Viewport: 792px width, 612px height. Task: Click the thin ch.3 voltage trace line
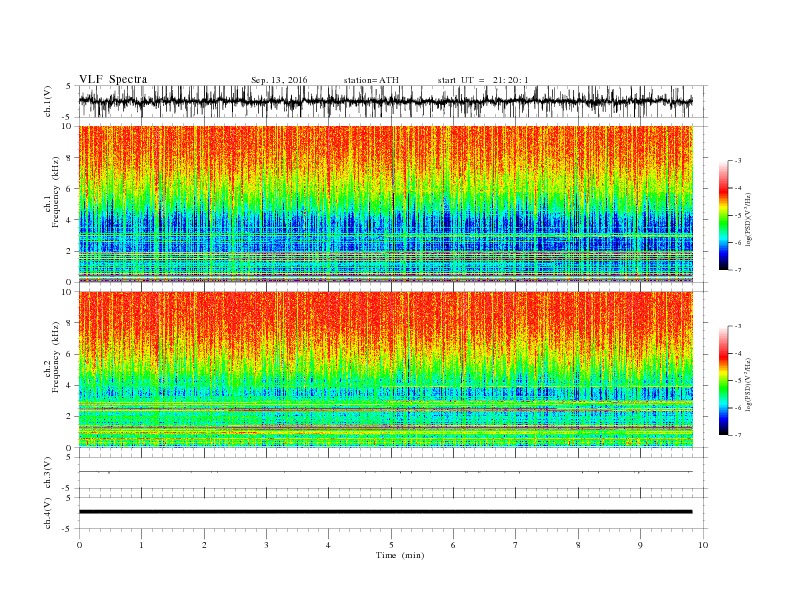point(385,472)
